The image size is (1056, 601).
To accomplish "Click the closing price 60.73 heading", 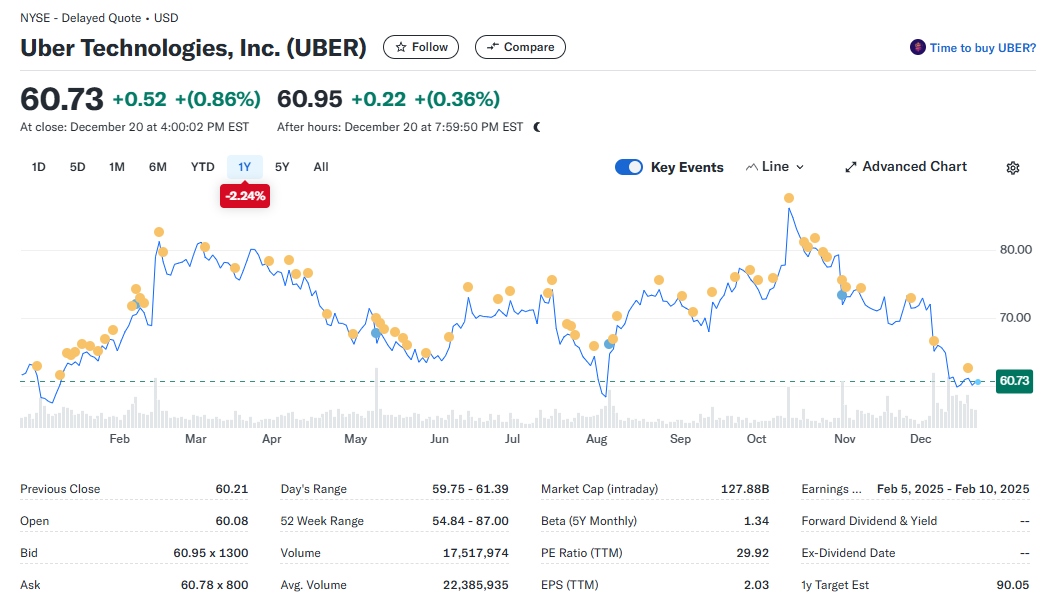I will tap(62, 99).
